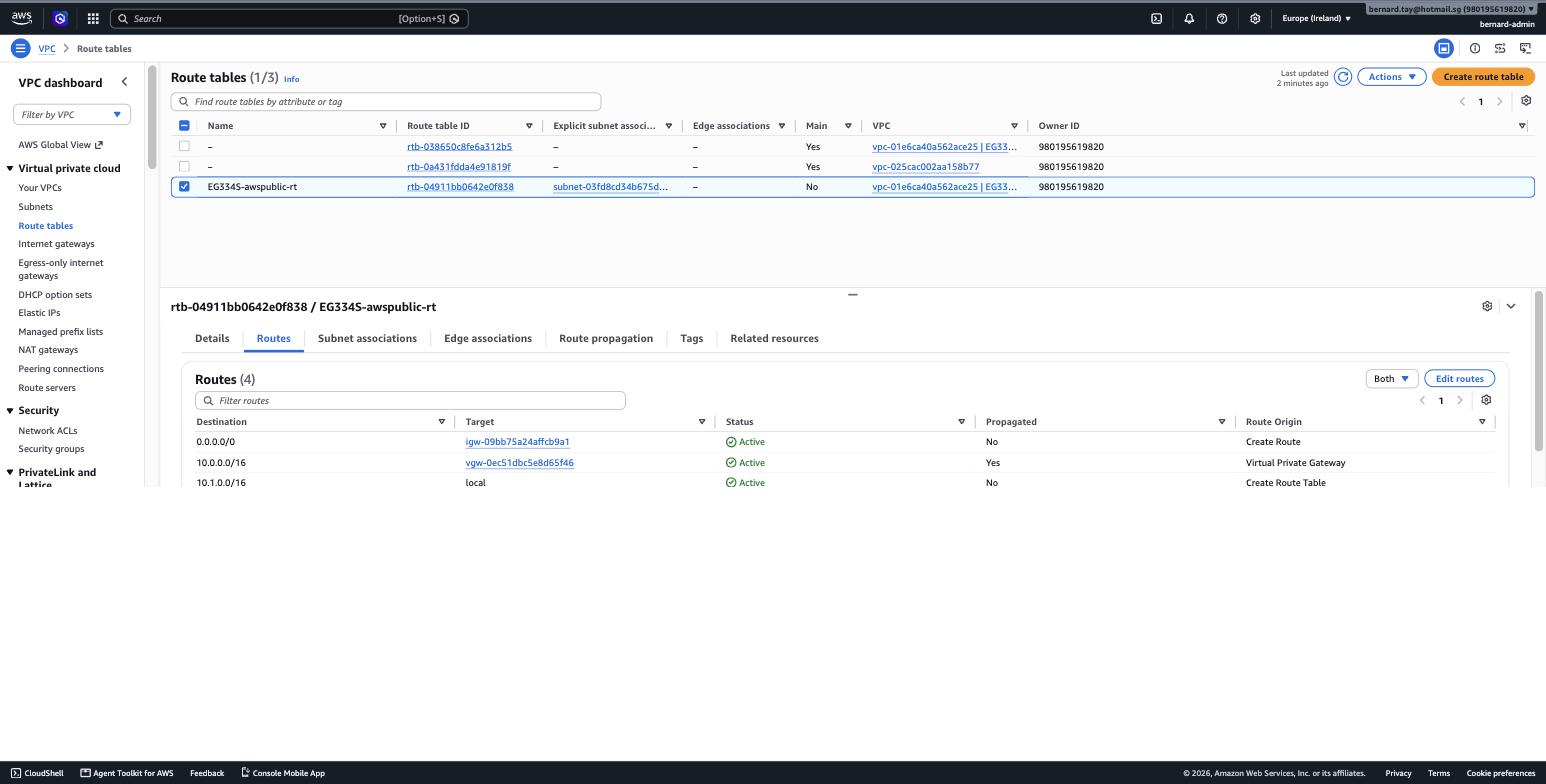Image resolution: width=1546 pixels, height=784 pixels.
Task: Open NAT gateways in sidebar
Action: [48, 350]
